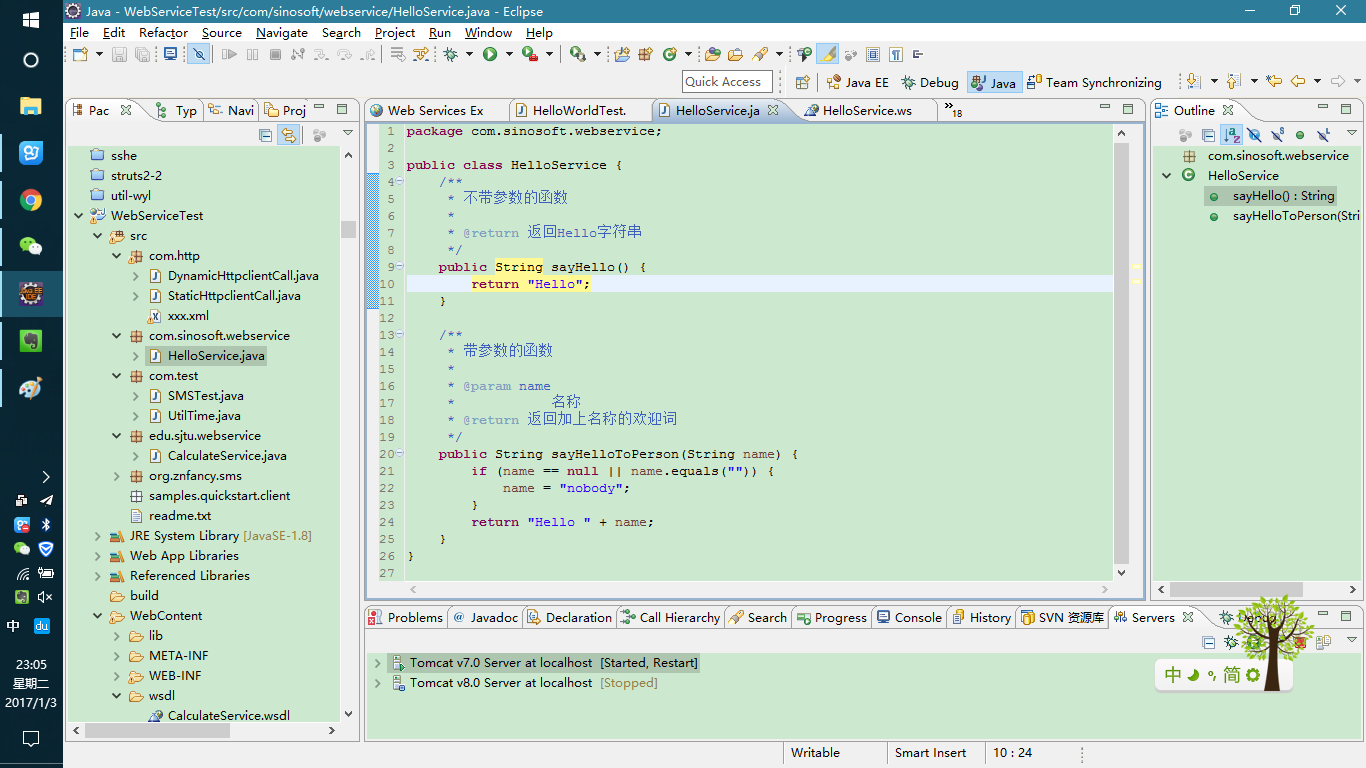Click the Quick Access search field

click(727, 82)
